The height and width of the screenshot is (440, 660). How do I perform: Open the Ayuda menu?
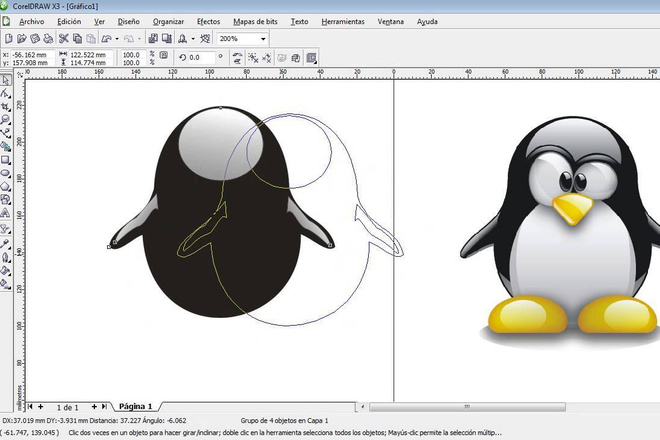(427, 21)
